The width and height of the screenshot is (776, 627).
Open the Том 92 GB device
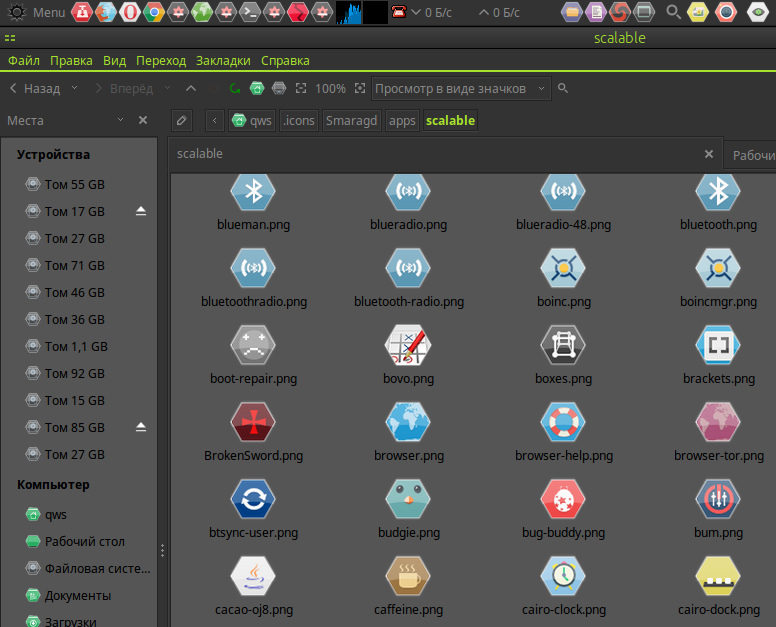pos(65,374)
